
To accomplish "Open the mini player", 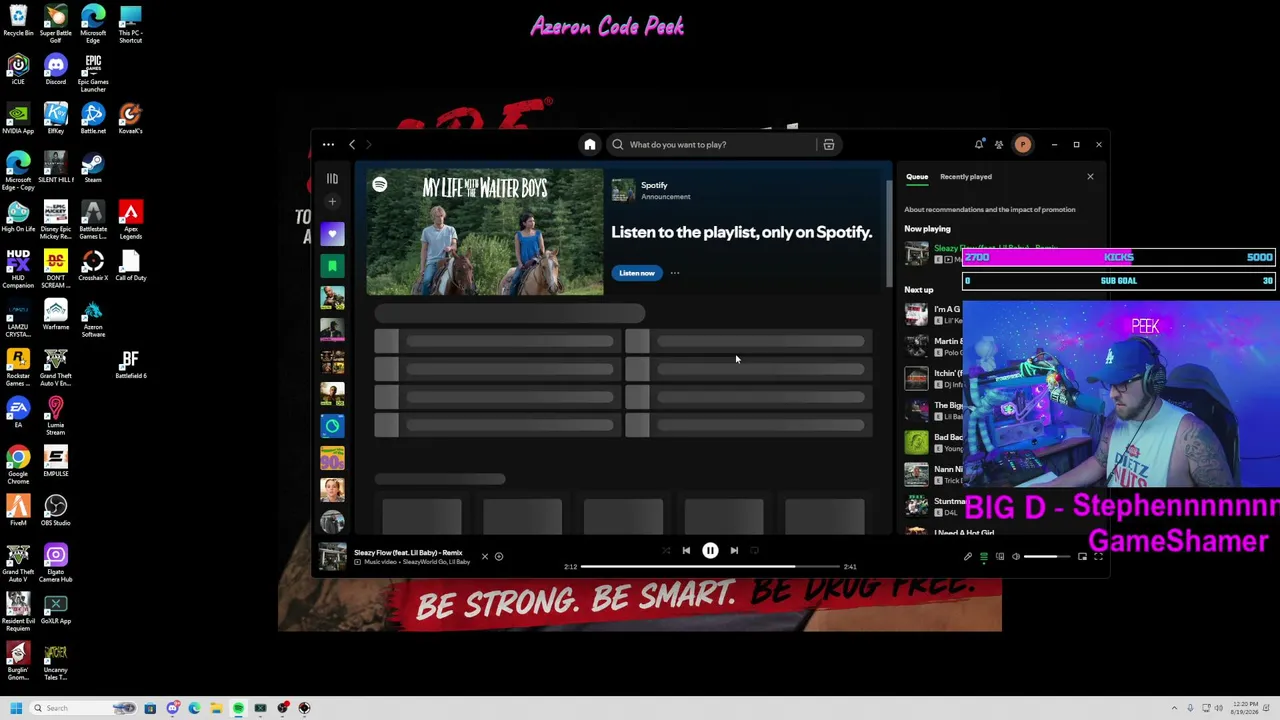I will click(1082, 557).
